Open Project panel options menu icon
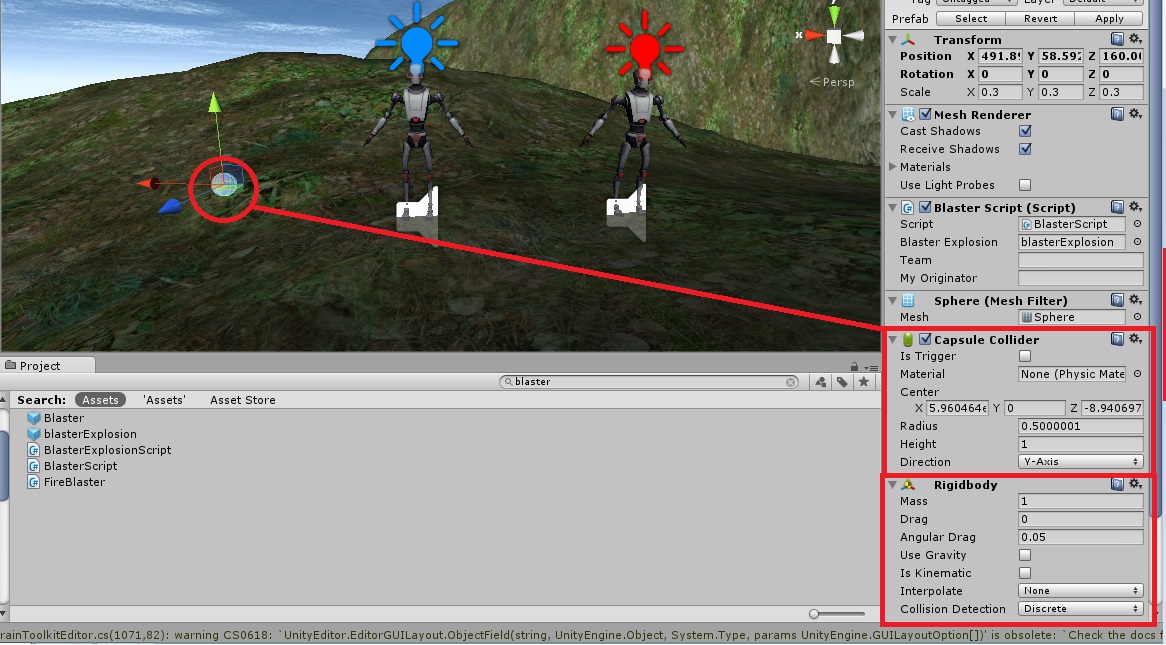This screenshot has width=1166, height=645. pyautogui.click(x=871, y=367)
